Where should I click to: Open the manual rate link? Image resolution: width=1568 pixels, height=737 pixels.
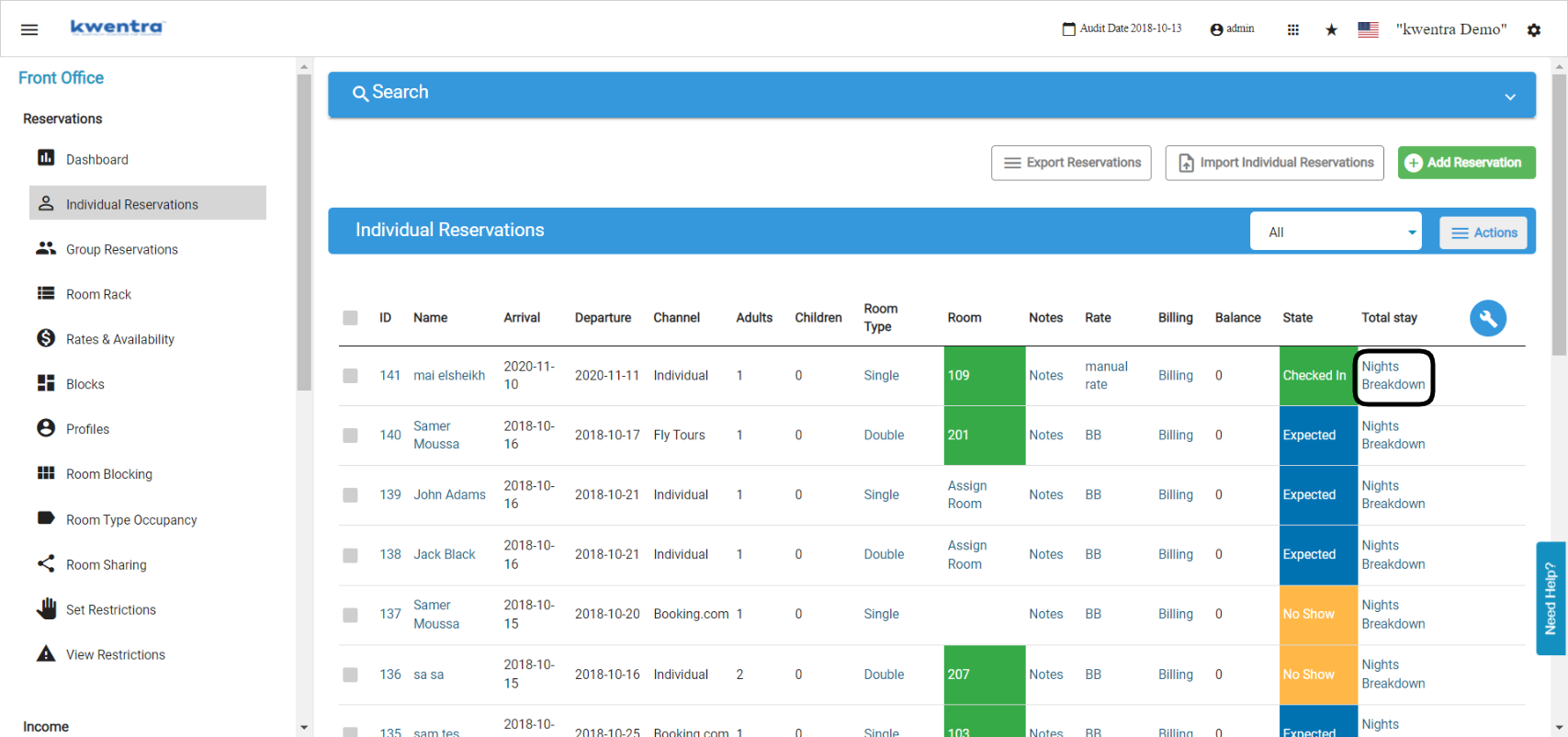1106,375
